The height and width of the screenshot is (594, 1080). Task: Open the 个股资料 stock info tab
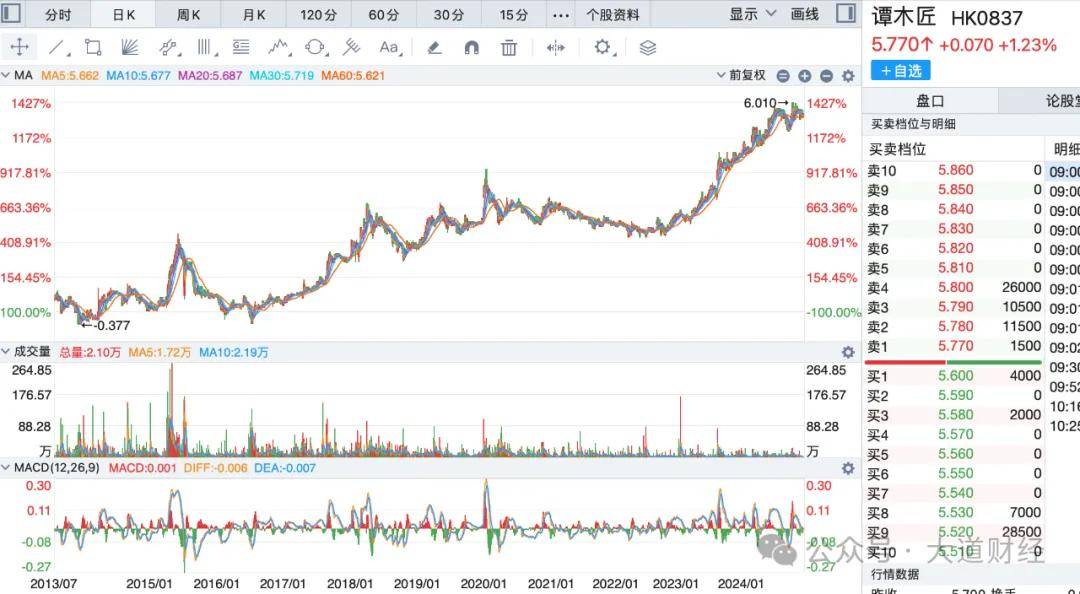pyautogui.click(x=612, y=14)
